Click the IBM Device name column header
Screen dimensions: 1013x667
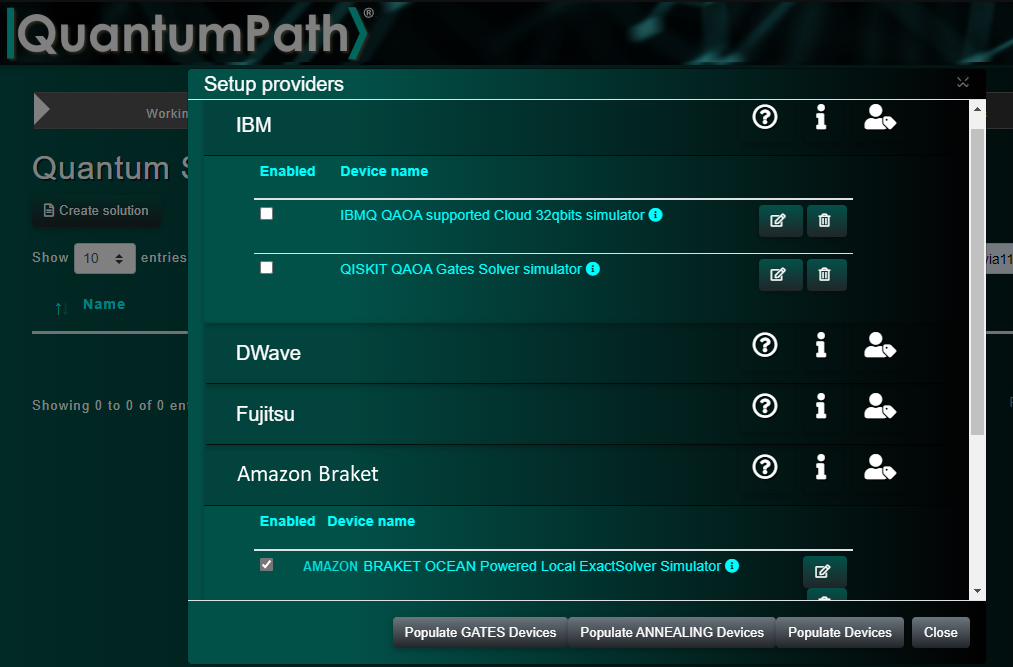pyautogui.click(x=384, y=171)
